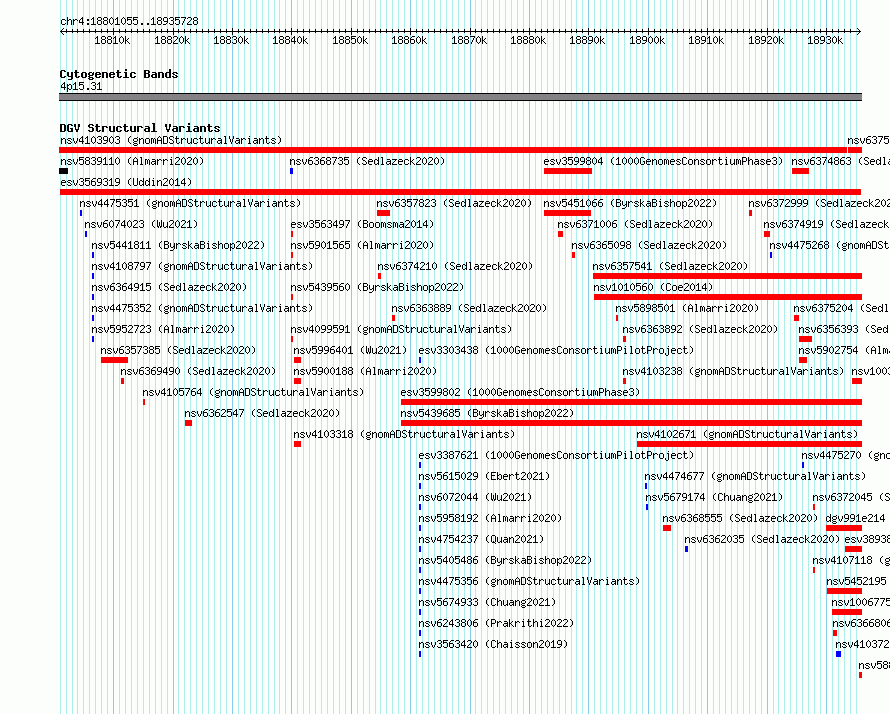890x714 pixels.
Task: Click the red bar under dgv991e214
Action: 844,528
